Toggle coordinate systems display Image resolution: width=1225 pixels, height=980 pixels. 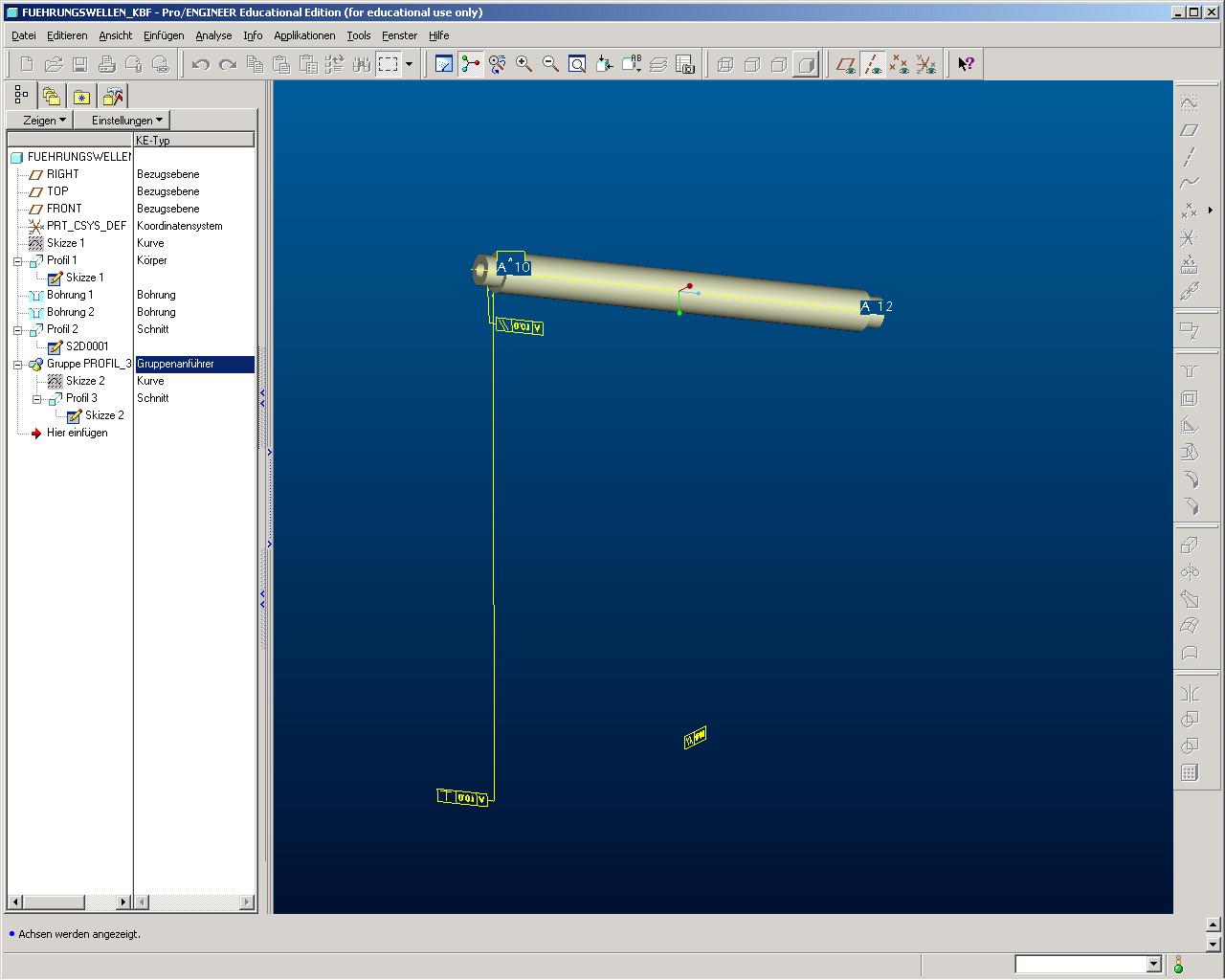coord(926,64)
